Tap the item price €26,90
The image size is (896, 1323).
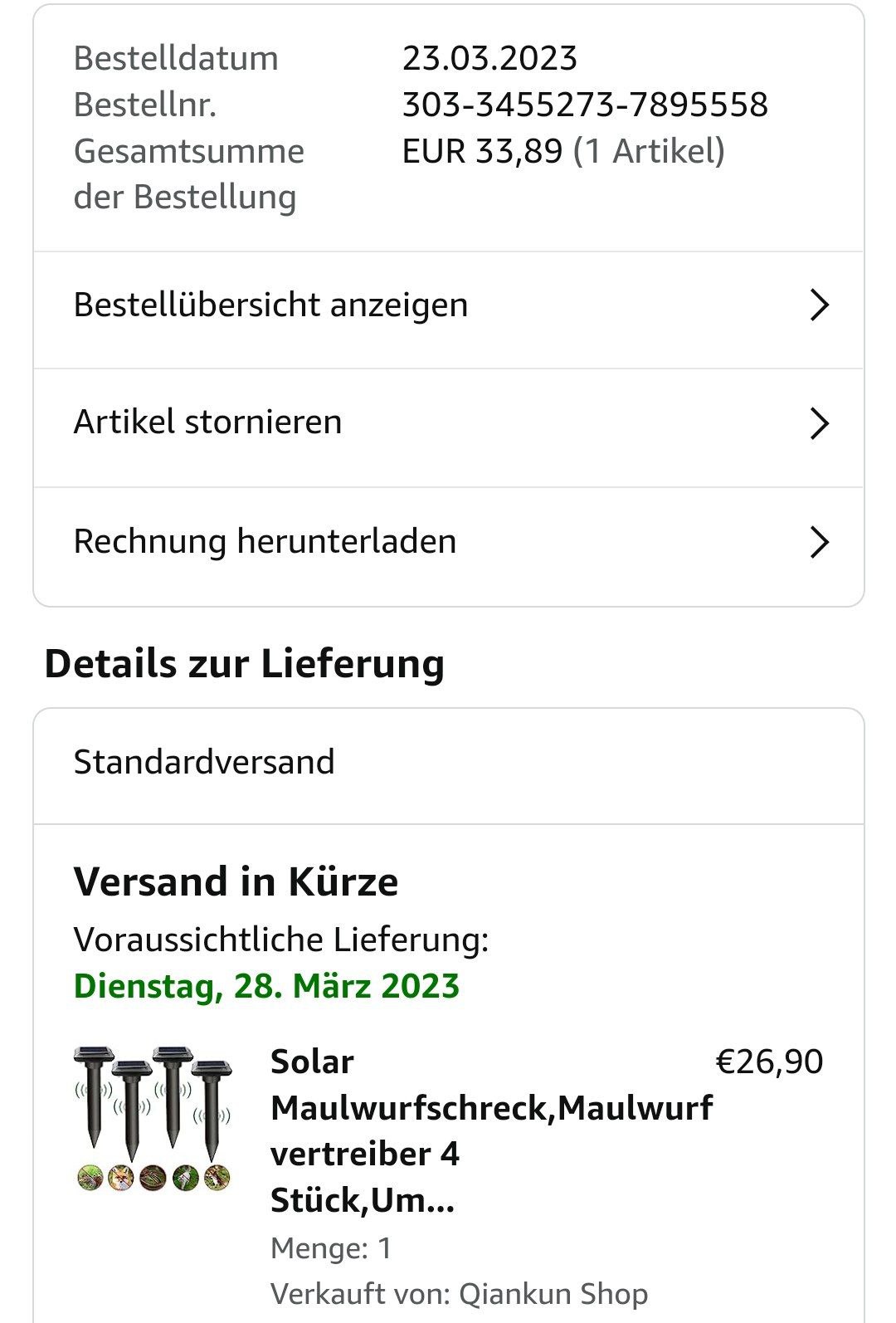coord(769,1062)
